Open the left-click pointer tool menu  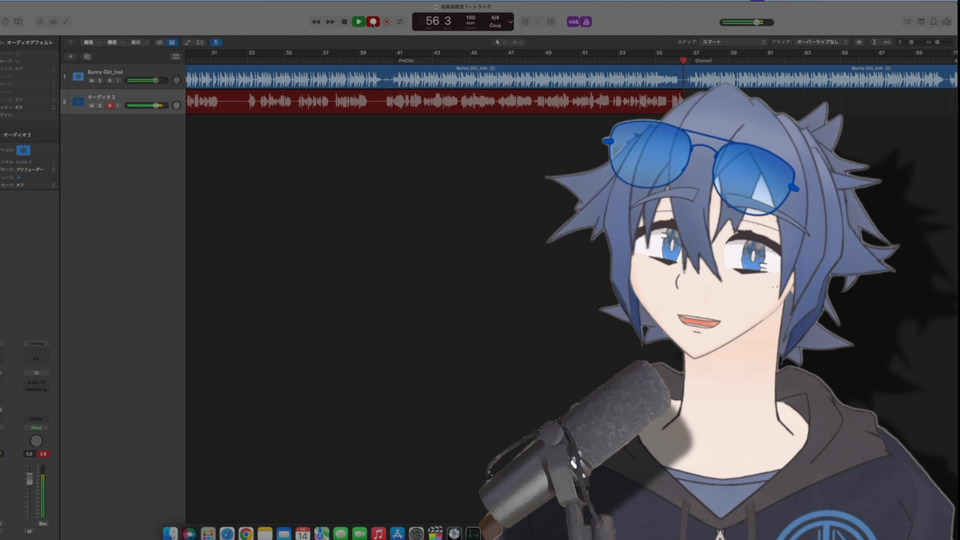(499, 42)
